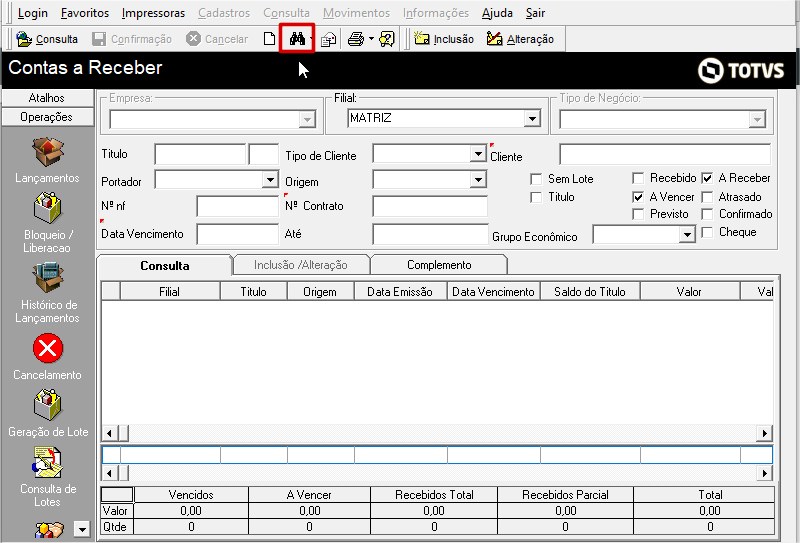Click the Nº nf input field

click(237, 206)
